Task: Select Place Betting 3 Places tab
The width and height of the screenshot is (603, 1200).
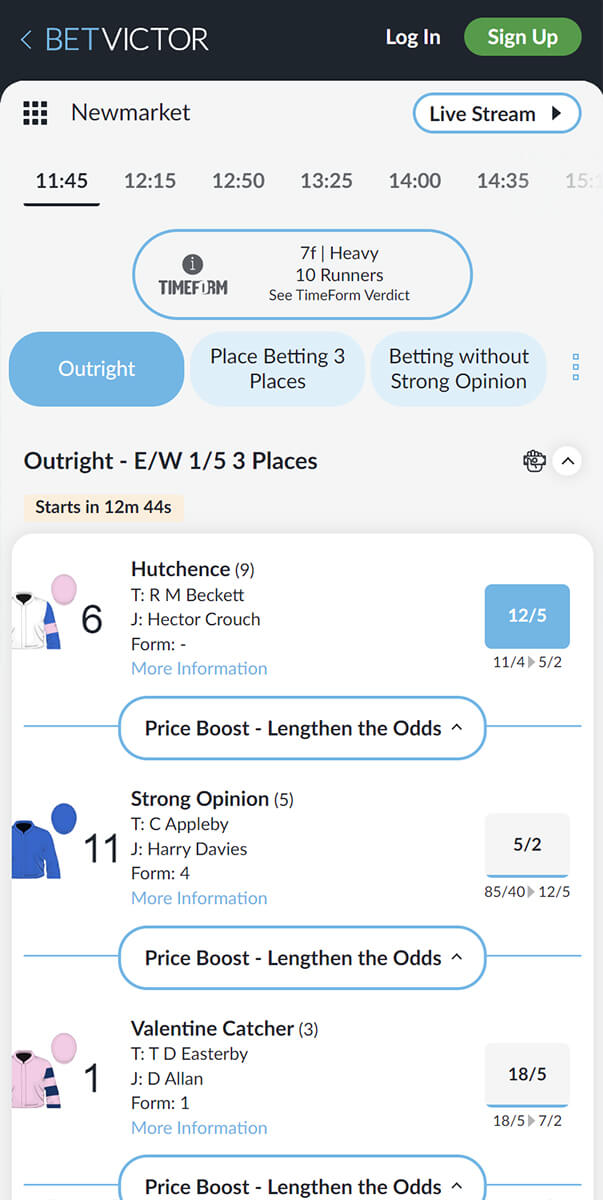Action: pos(277,369)
